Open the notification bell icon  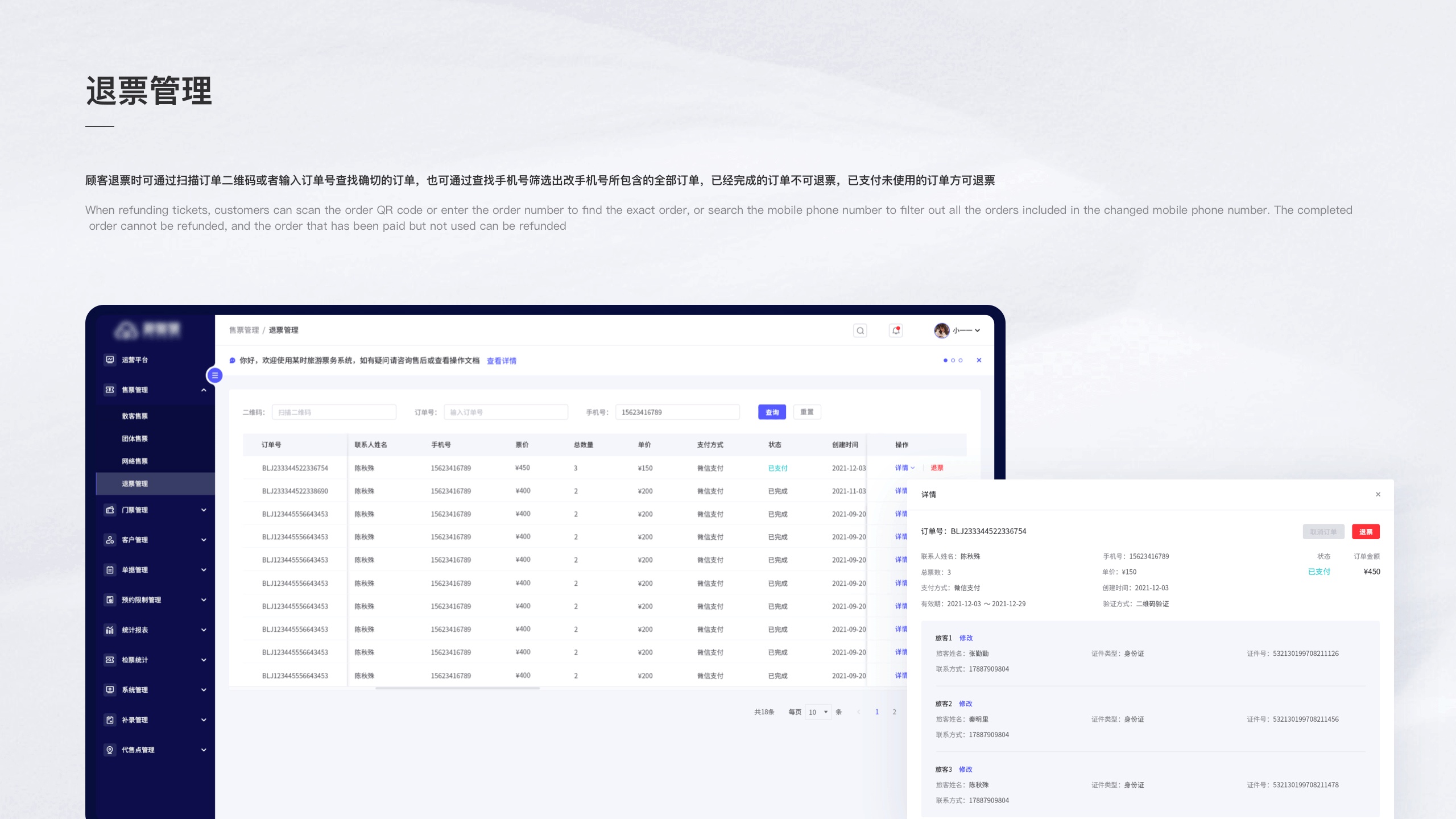(x=896, y=330)
